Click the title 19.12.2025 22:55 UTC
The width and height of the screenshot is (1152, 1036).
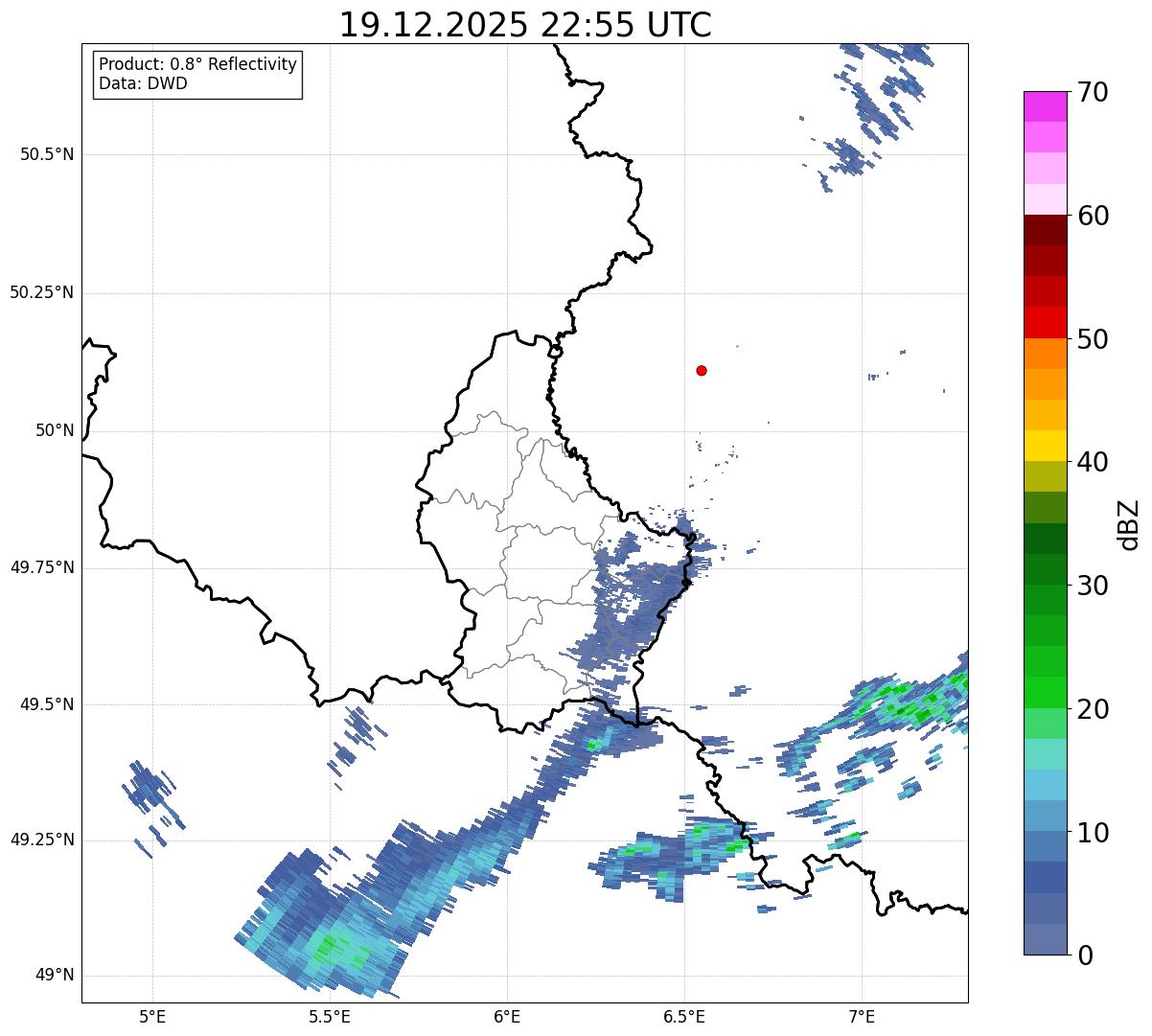tap(525, 25)
